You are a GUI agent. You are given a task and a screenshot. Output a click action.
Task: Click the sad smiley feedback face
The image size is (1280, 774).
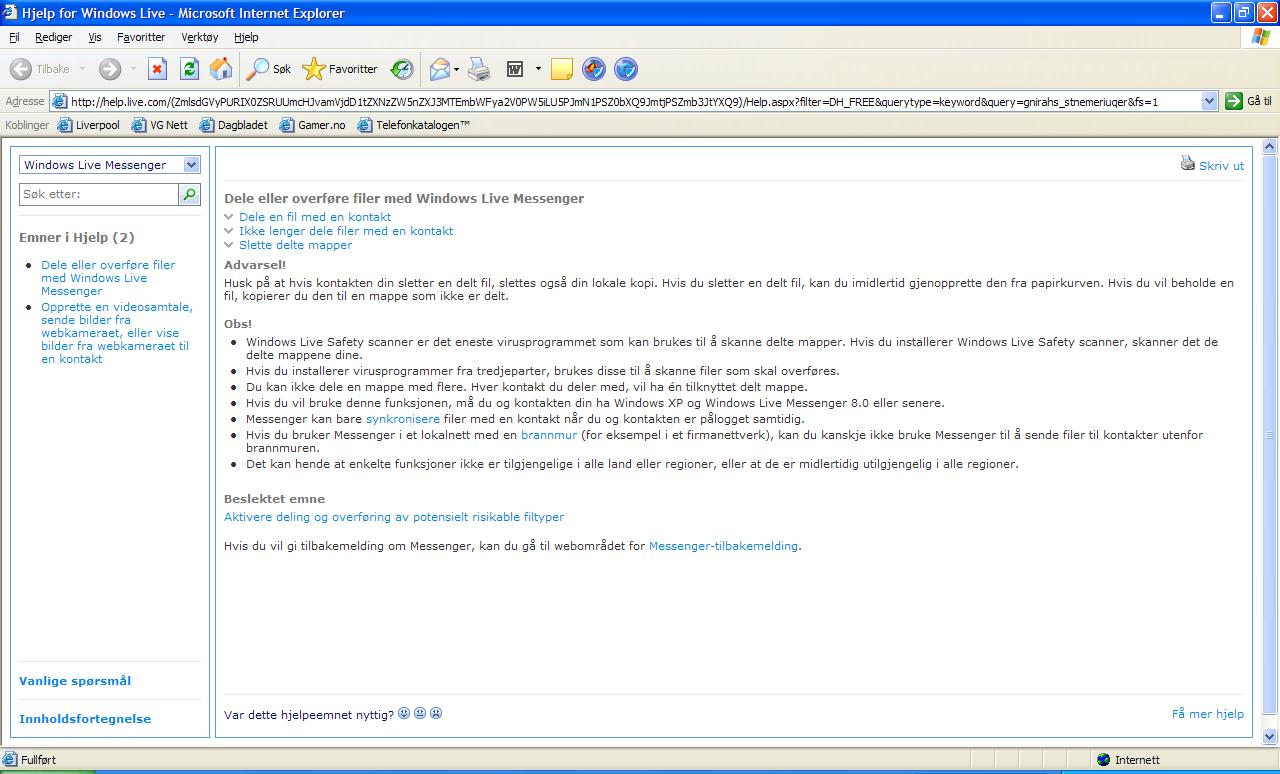[x=436, y=713]
